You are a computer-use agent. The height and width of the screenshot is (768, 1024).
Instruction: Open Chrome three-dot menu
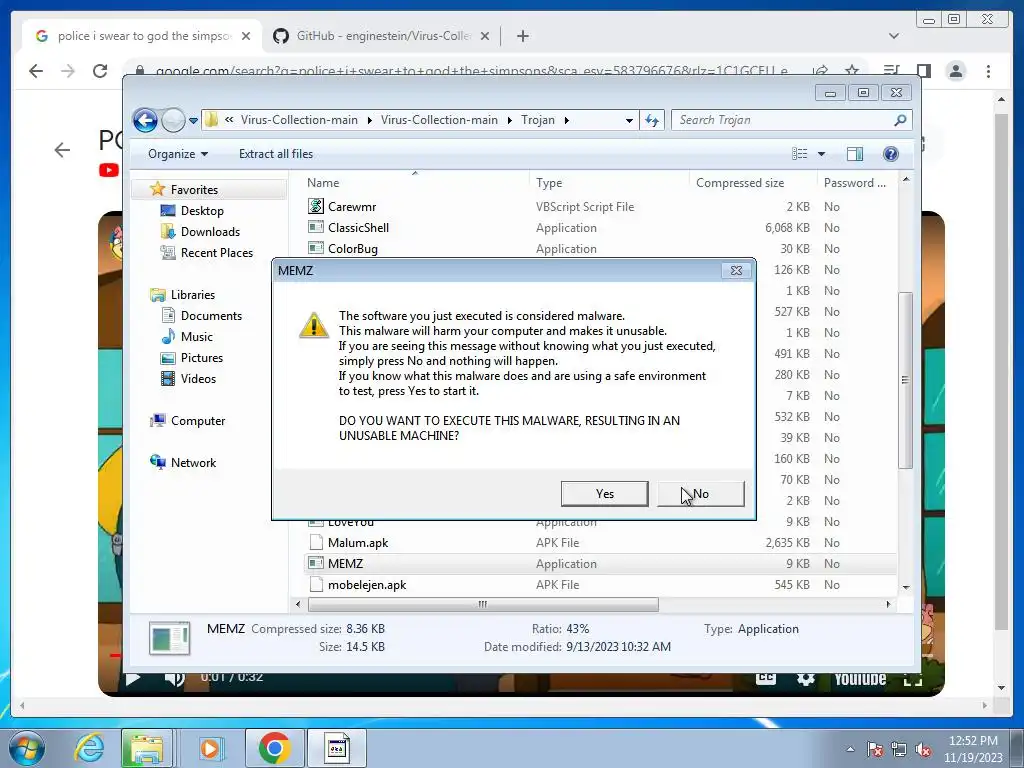[x=988, y=71]
